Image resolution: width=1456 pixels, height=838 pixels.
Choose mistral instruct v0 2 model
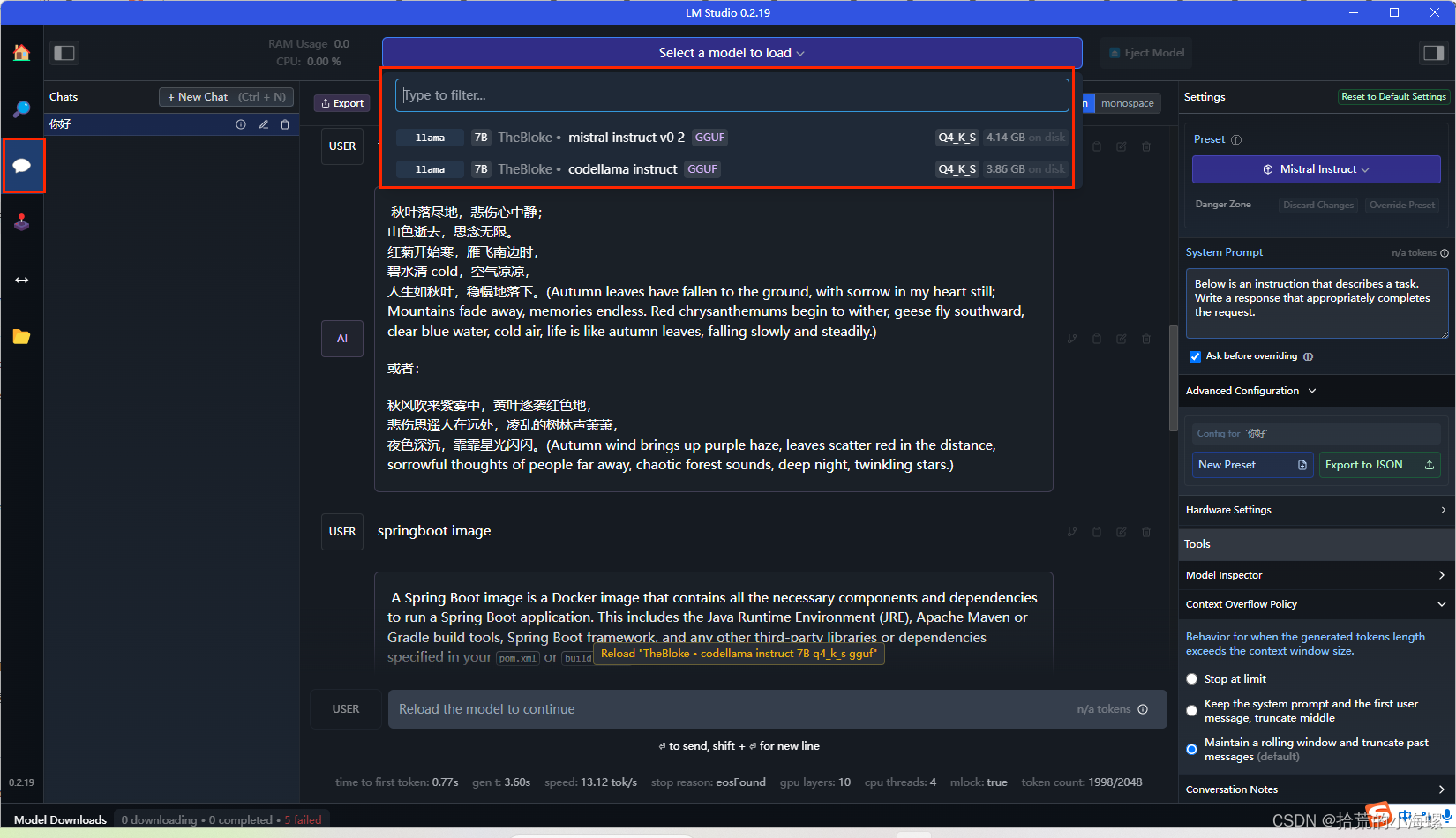[732, 138]
